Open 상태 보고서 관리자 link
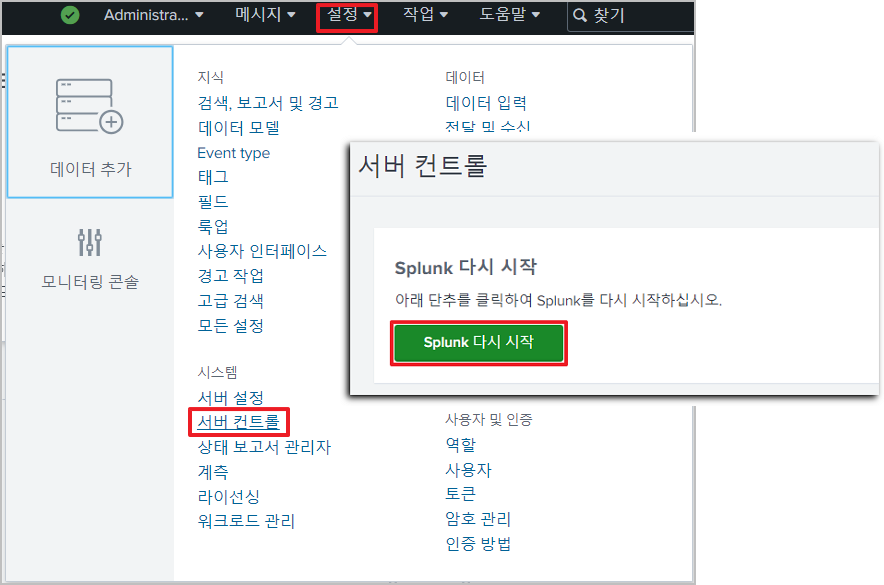This screenshot has width=884, height=585. point(264,447)
